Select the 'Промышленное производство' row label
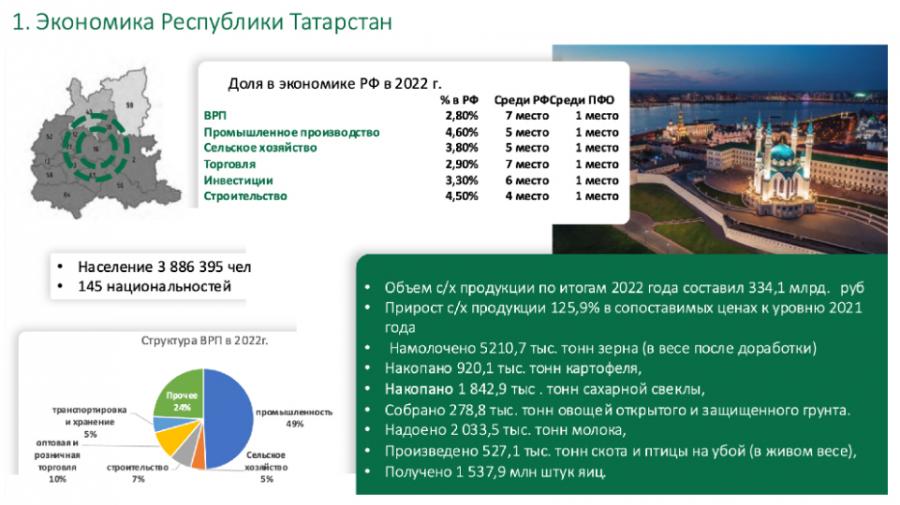 [292, 132]
